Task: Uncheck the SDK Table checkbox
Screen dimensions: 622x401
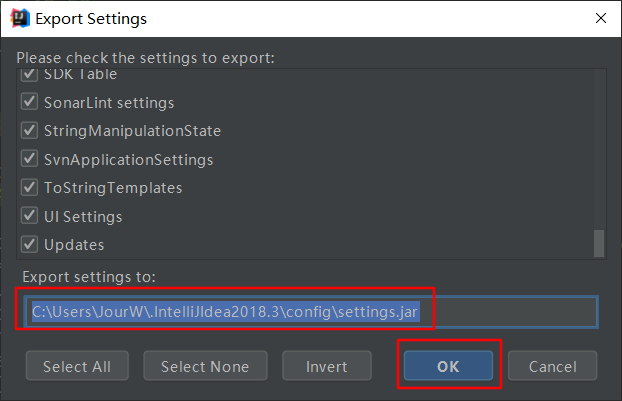Action: (x=29, y=74)
